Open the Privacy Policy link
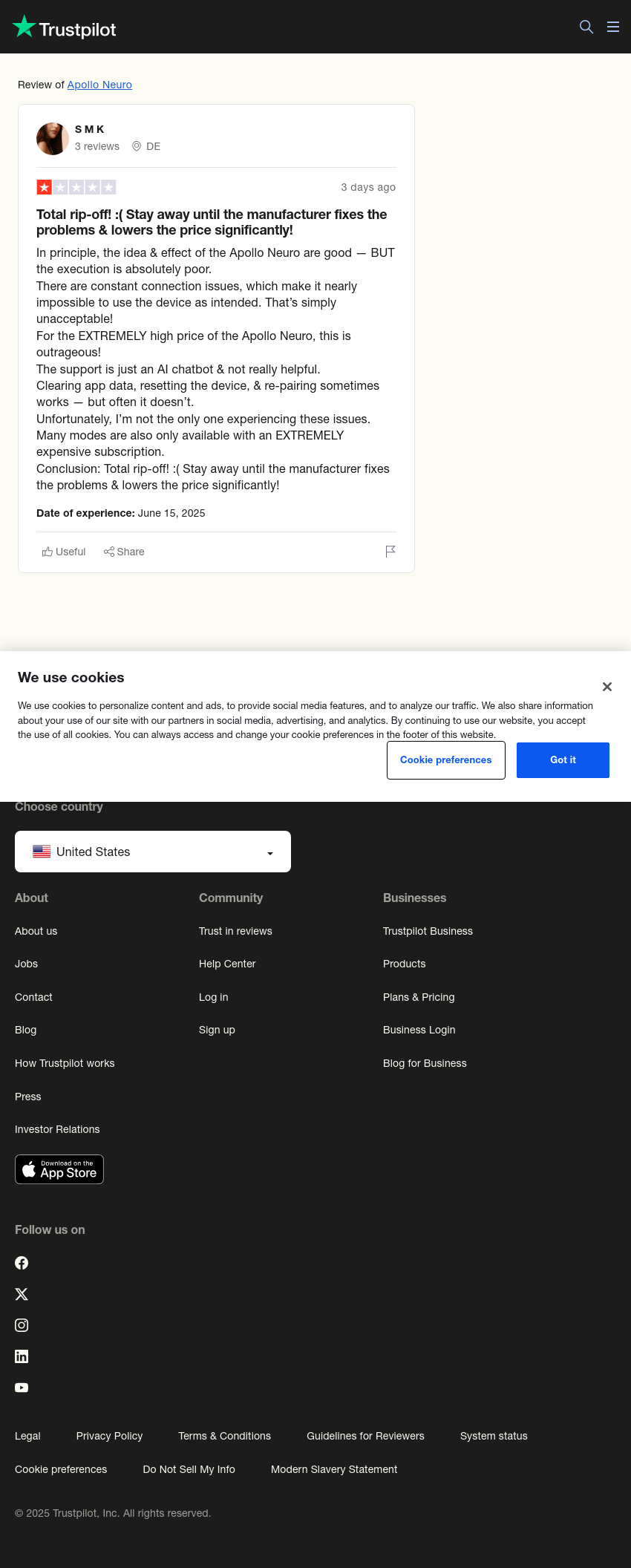Screen dimensions: 631x1568 [x=109, y=1436]
